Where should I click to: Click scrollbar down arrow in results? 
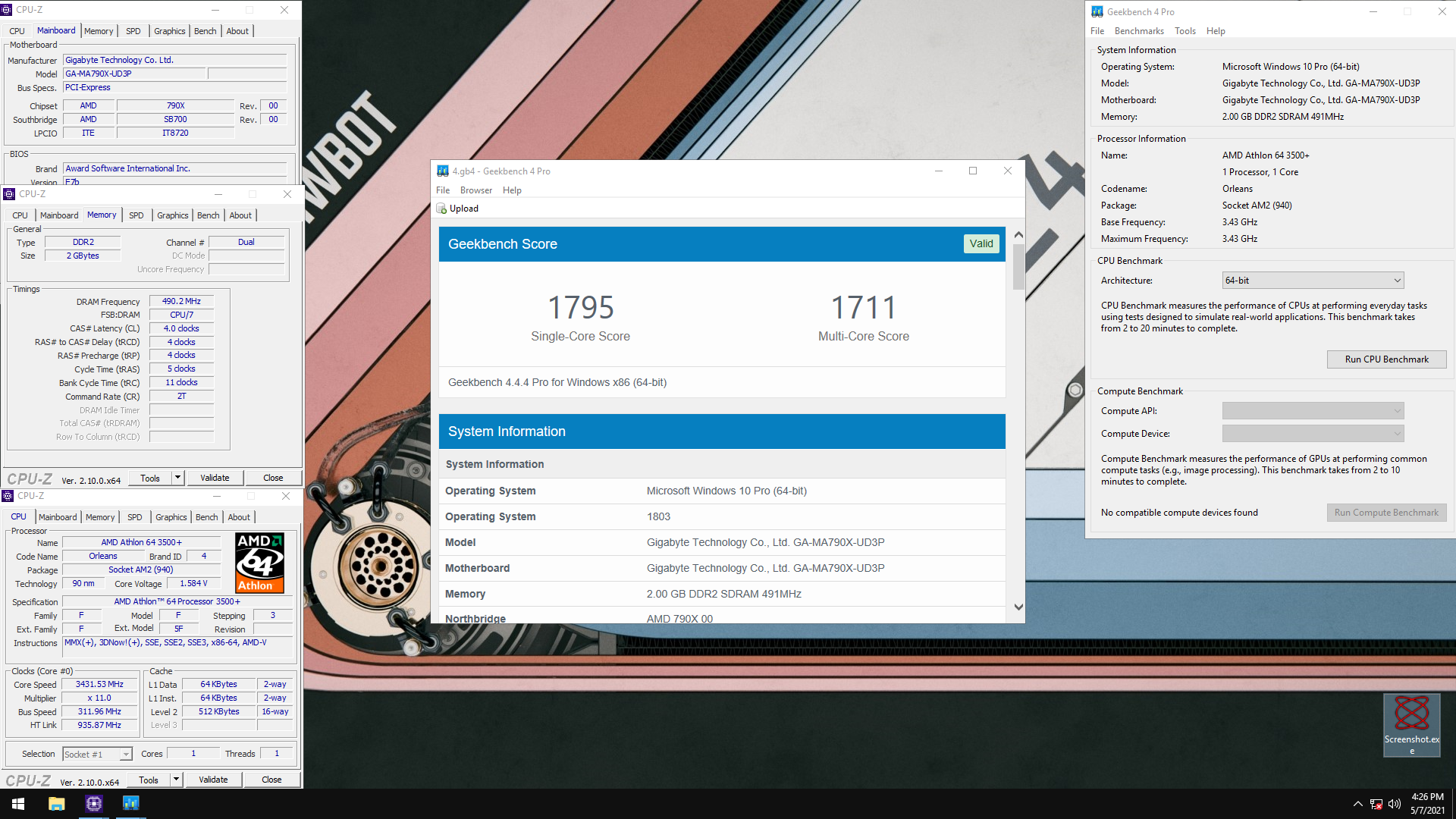pos(1018,607)
